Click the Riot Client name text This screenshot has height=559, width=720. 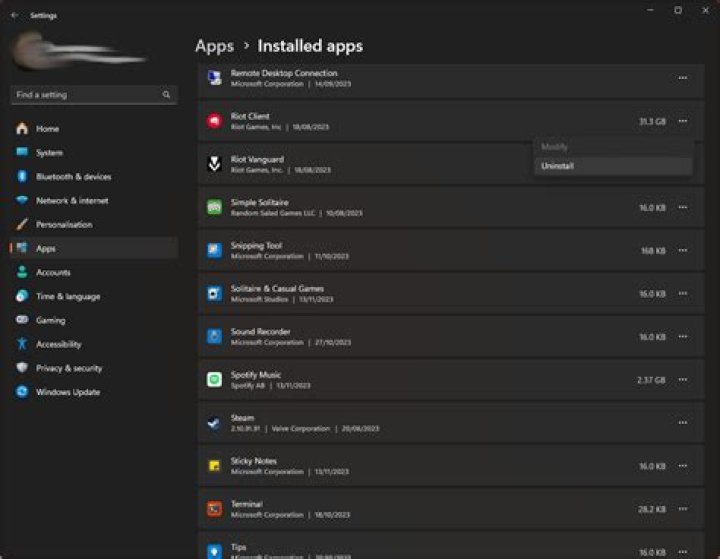250,116
